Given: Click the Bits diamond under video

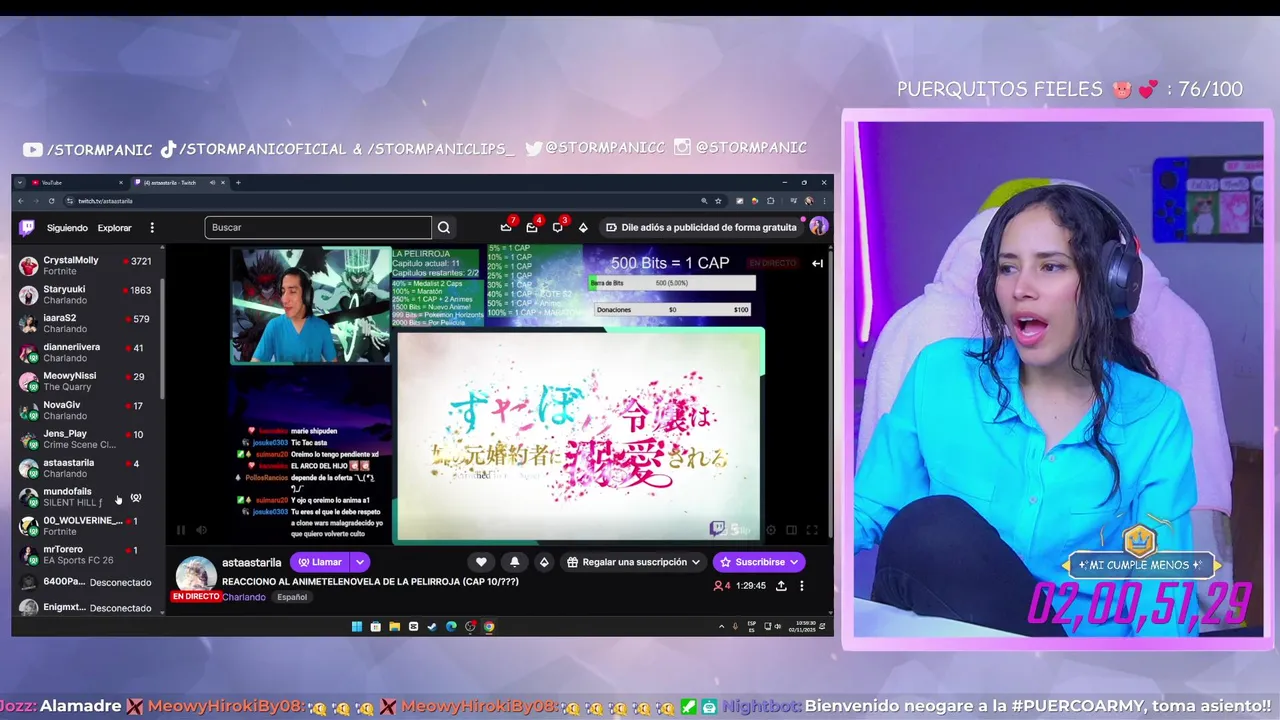Looking at the screenshot, I should pos(544,562).
